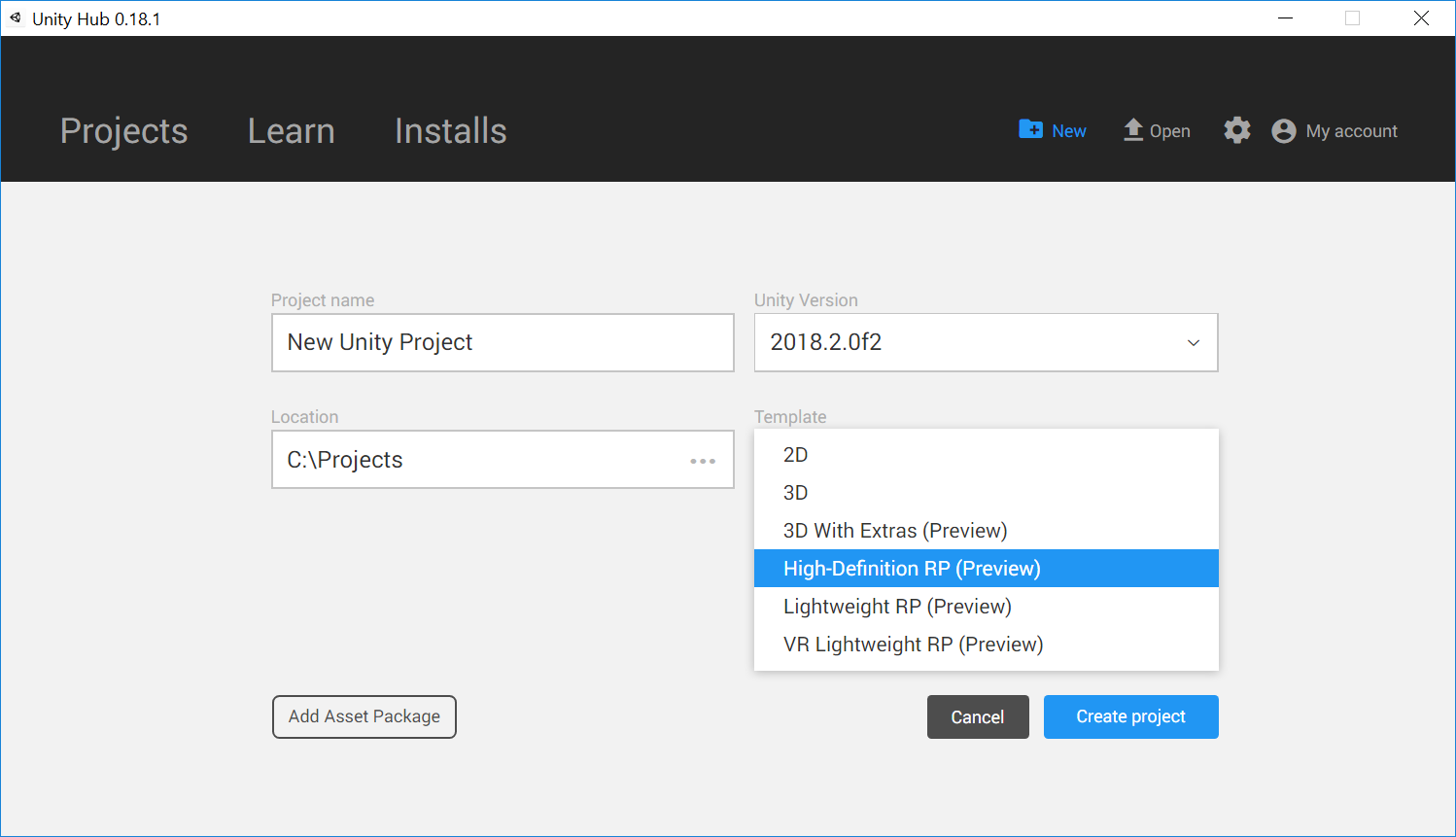The width and height of the screenshot is (1456, 837).
Task: Switch to the Projects tab
Action: pyautogui.click(x=124, y=131)
